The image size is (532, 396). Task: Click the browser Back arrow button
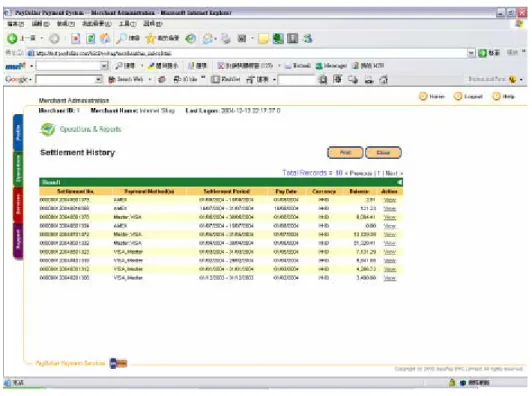point(12,39)
